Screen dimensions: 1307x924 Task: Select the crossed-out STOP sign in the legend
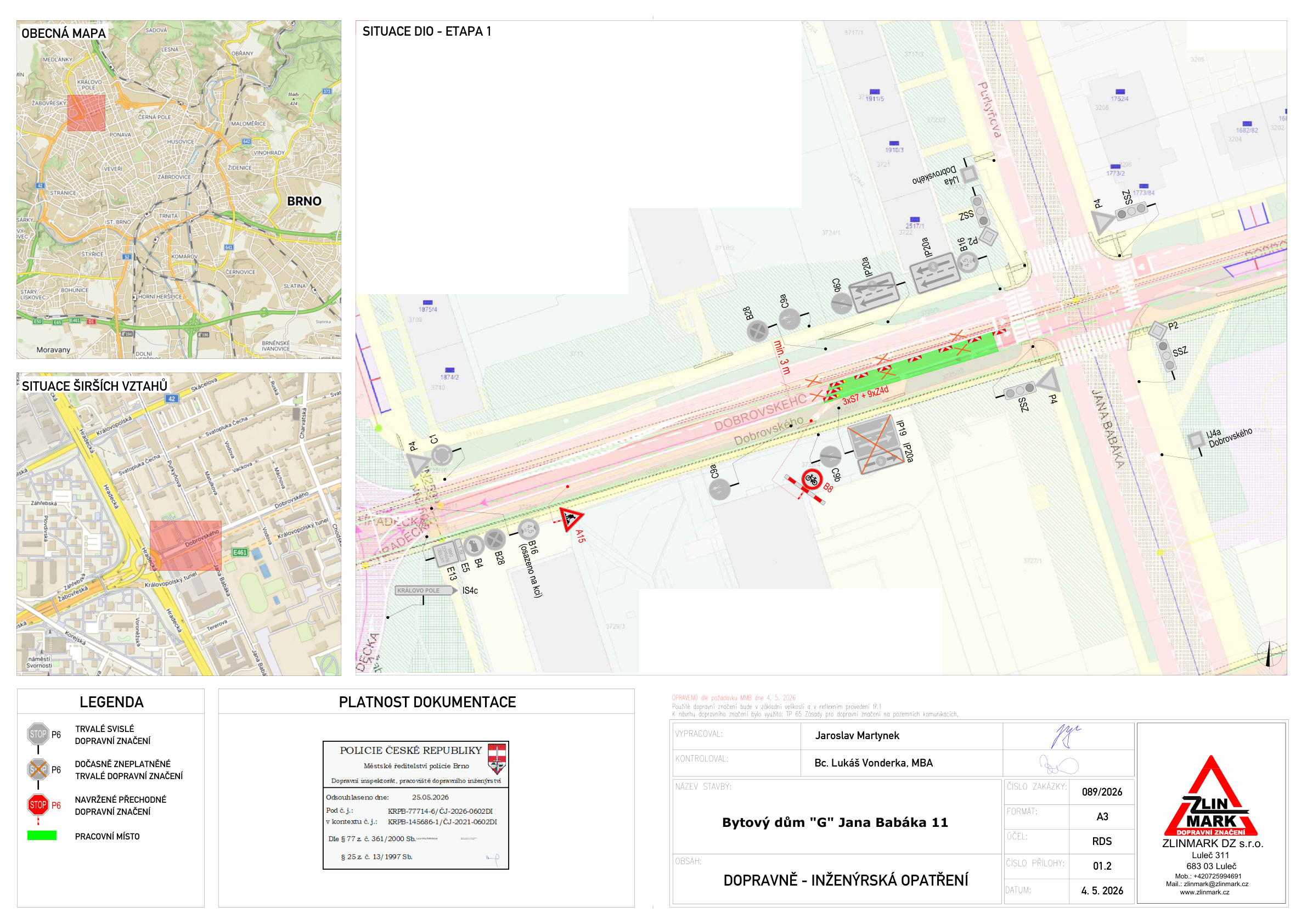(x=38, y=770)
